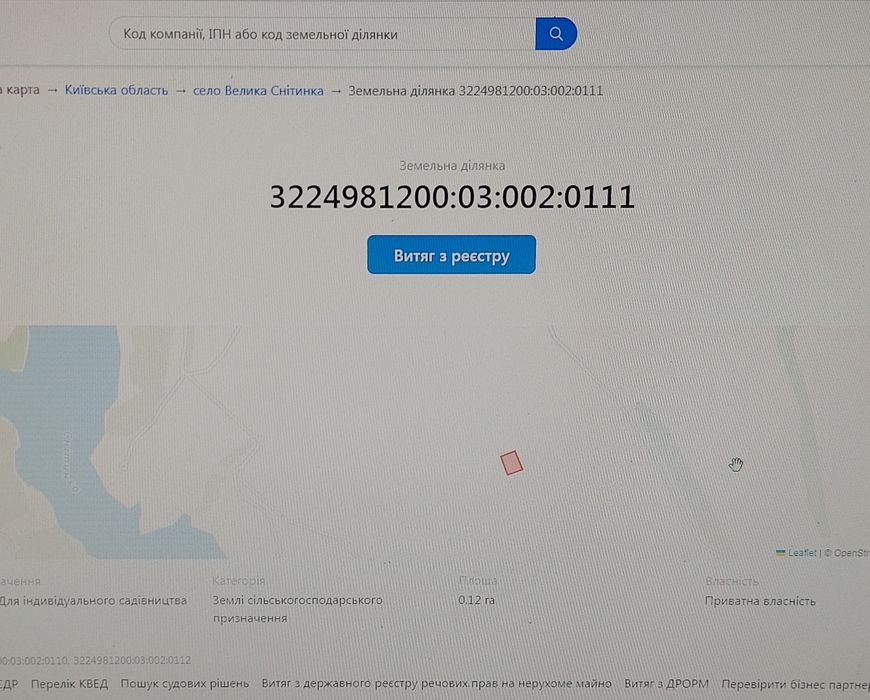The width and height of the screenshot is (870, 700).
Task: Open the Київська область breadcrumb link
Action: (116, 90)
